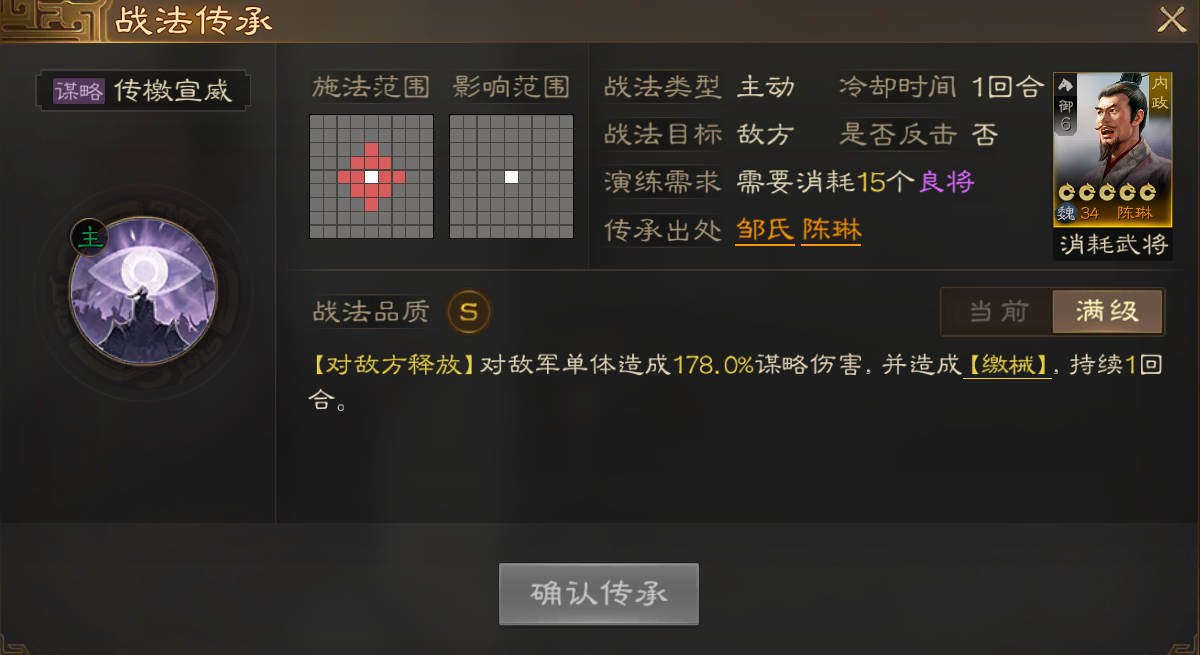The height and width of the screenshot is (655, 1200).
Task: Click the 谋略 skill type tag
Action: (x=78, y=92)
